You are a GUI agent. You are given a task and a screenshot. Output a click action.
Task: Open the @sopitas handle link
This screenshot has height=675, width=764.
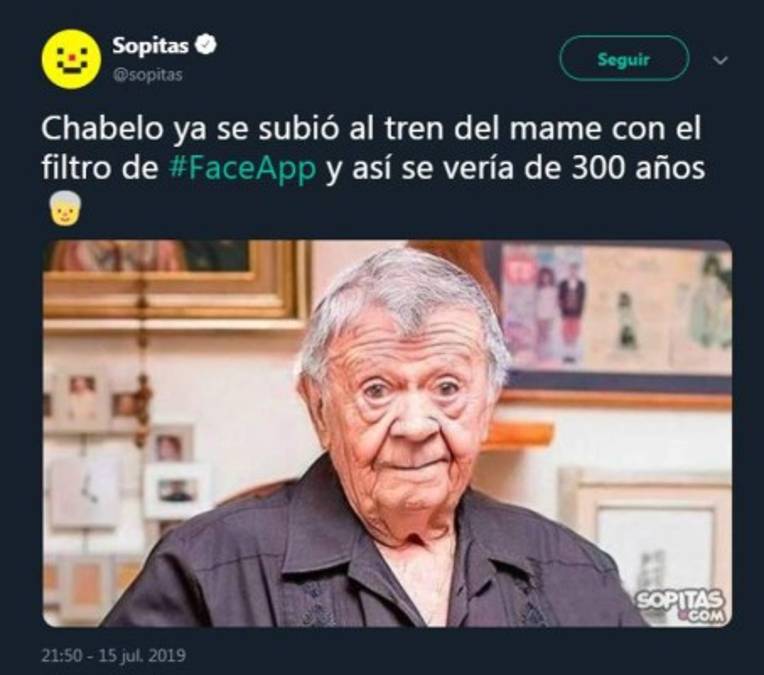point(148,75)
